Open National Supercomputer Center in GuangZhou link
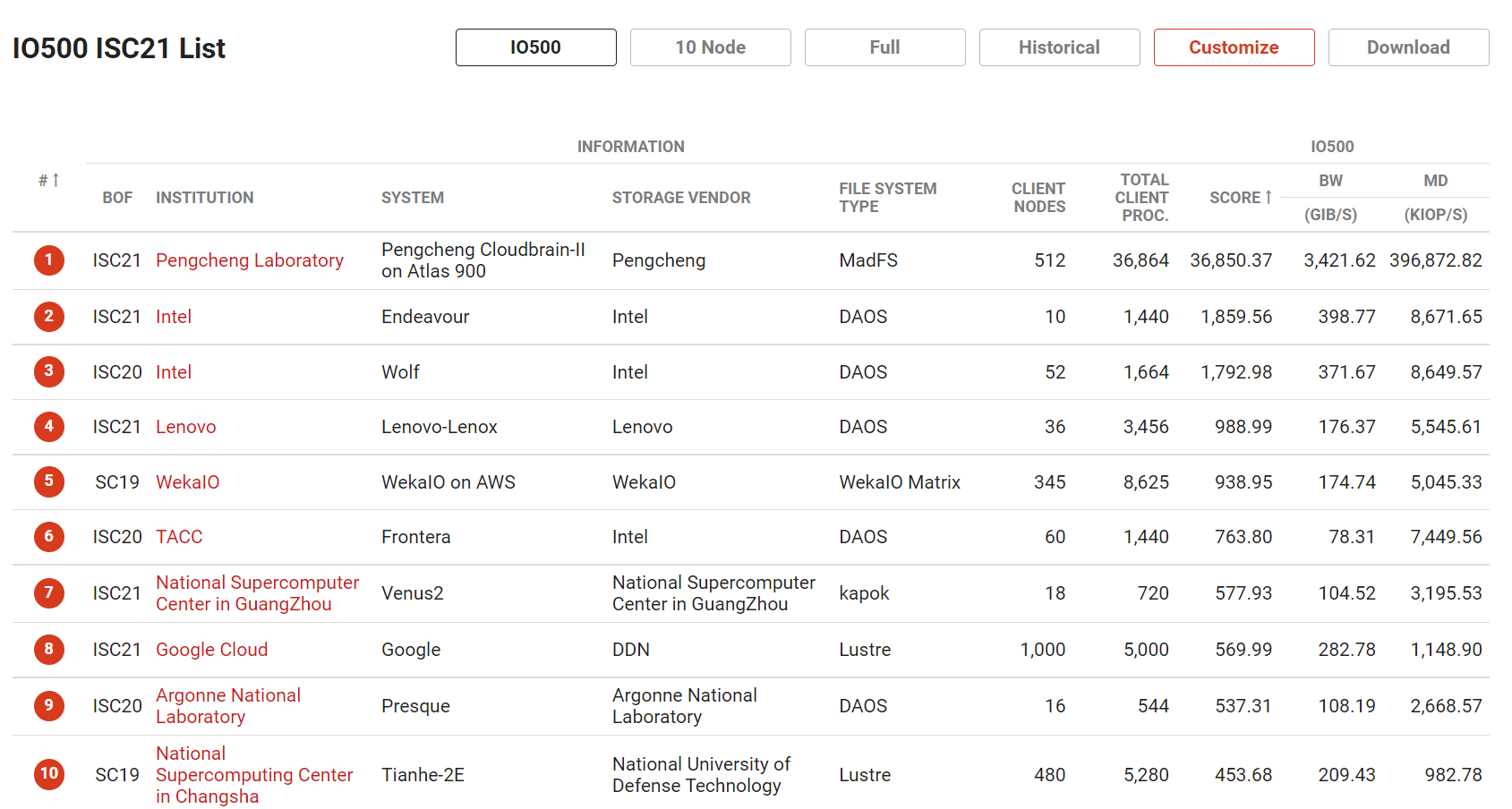 (x=258, y=593)
